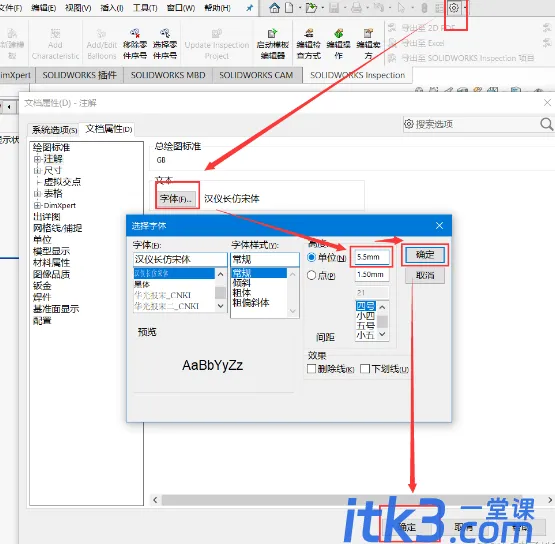Click 编辑检查方式 in the ribbon
This screenshot has width=555, height=544.
pos(309,44)
